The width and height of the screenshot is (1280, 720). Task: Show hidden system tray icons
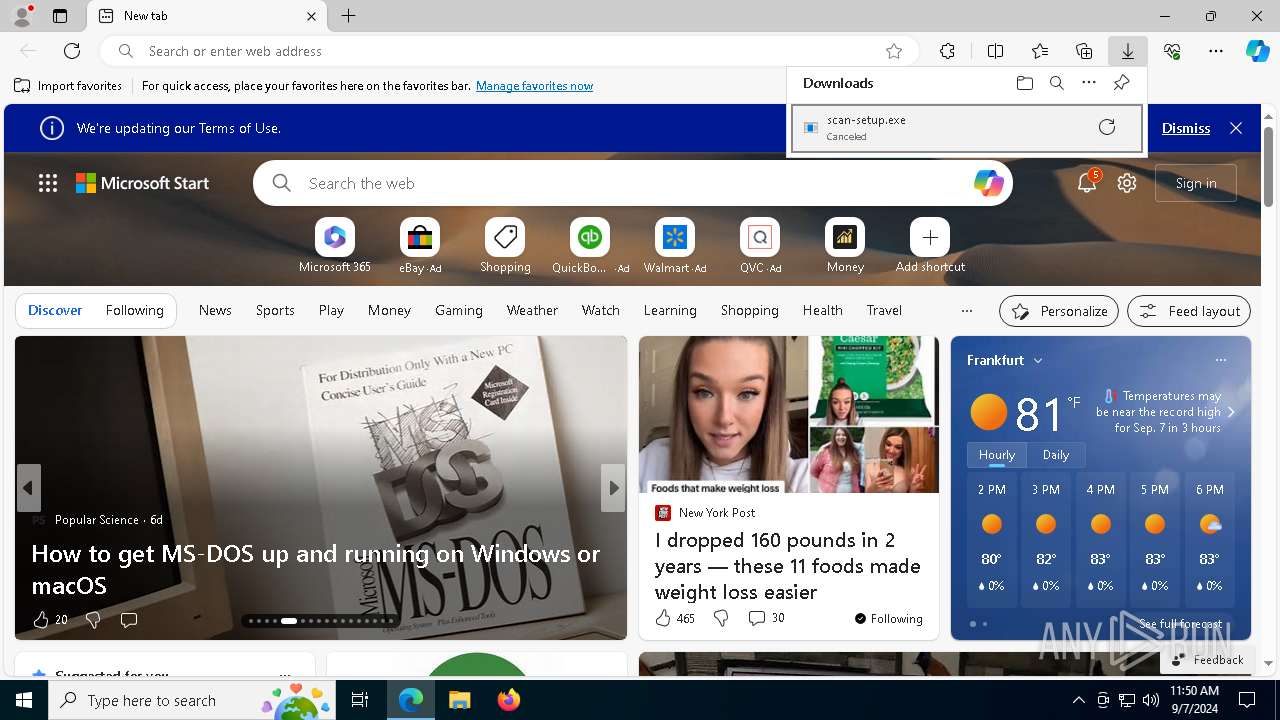[1078, 700]
